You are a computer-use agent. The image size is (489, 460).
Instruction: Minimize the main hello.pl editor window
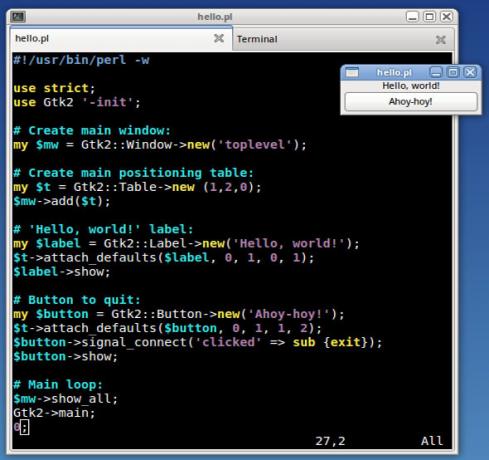coord(412,16)
